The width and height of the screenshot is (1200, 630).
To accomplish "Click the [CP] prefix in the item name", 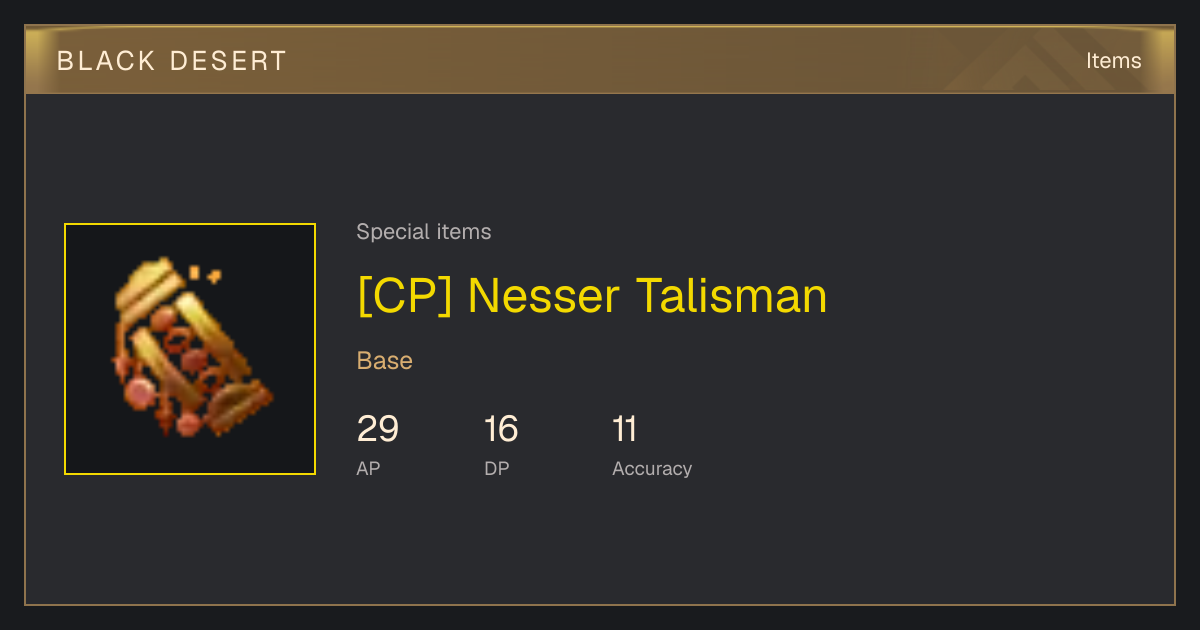I will [x=405, y=296].
